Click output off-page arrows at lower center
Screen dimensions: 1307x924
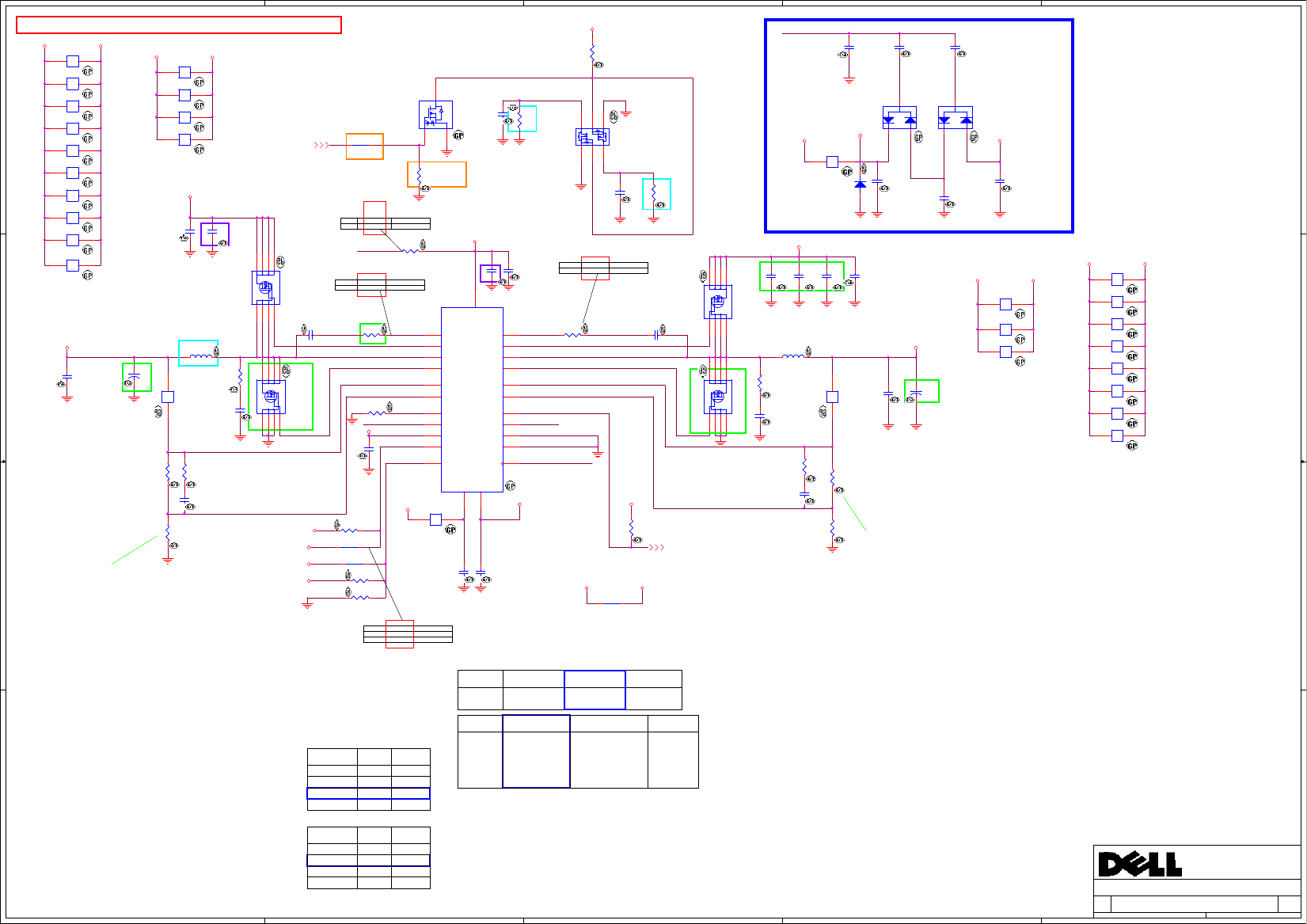click(657, 547)
